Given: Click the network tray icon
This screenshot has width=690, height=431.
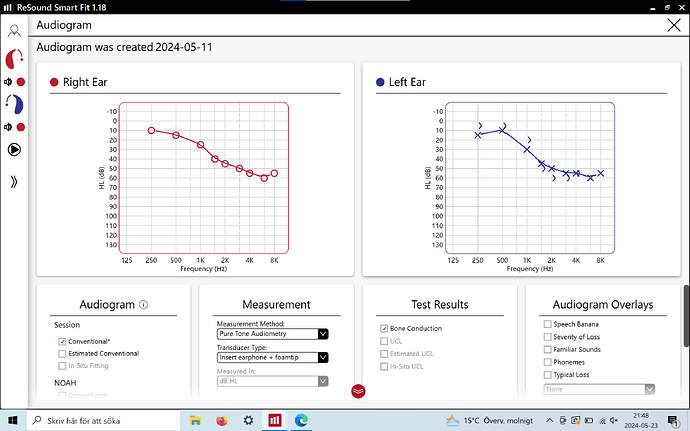Looking at the screenshot, I should point(602,420).
